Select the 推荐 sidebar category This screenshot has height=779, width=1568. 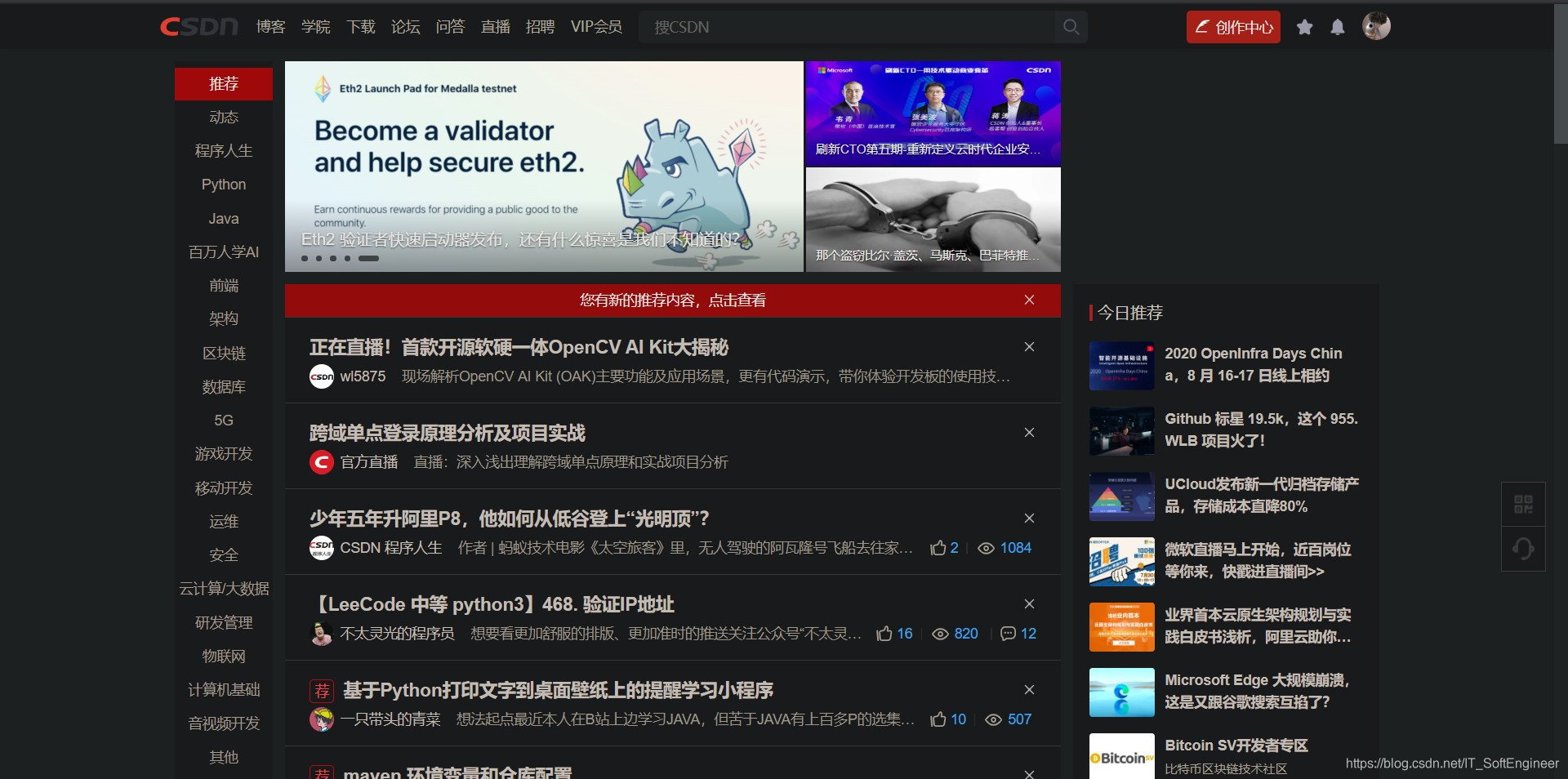click(224, 84)
